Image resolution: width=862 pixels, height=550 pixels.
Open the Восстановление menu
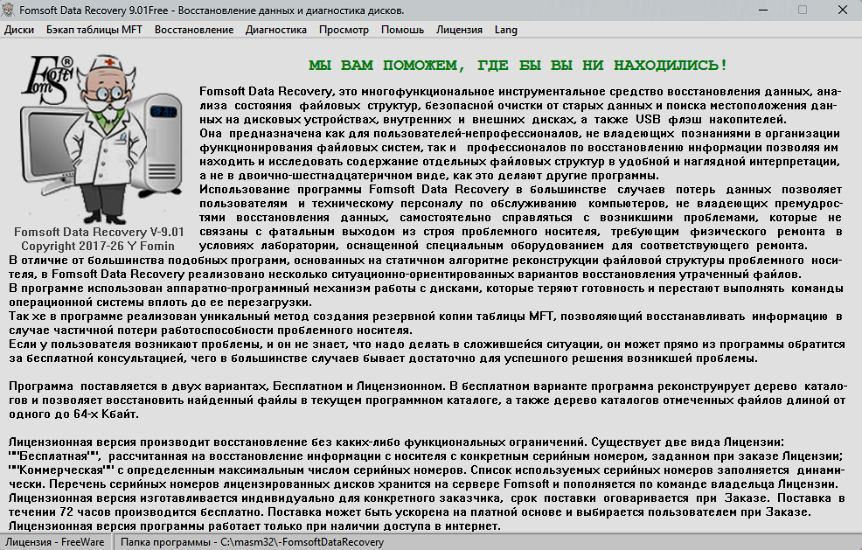[194, 30]
